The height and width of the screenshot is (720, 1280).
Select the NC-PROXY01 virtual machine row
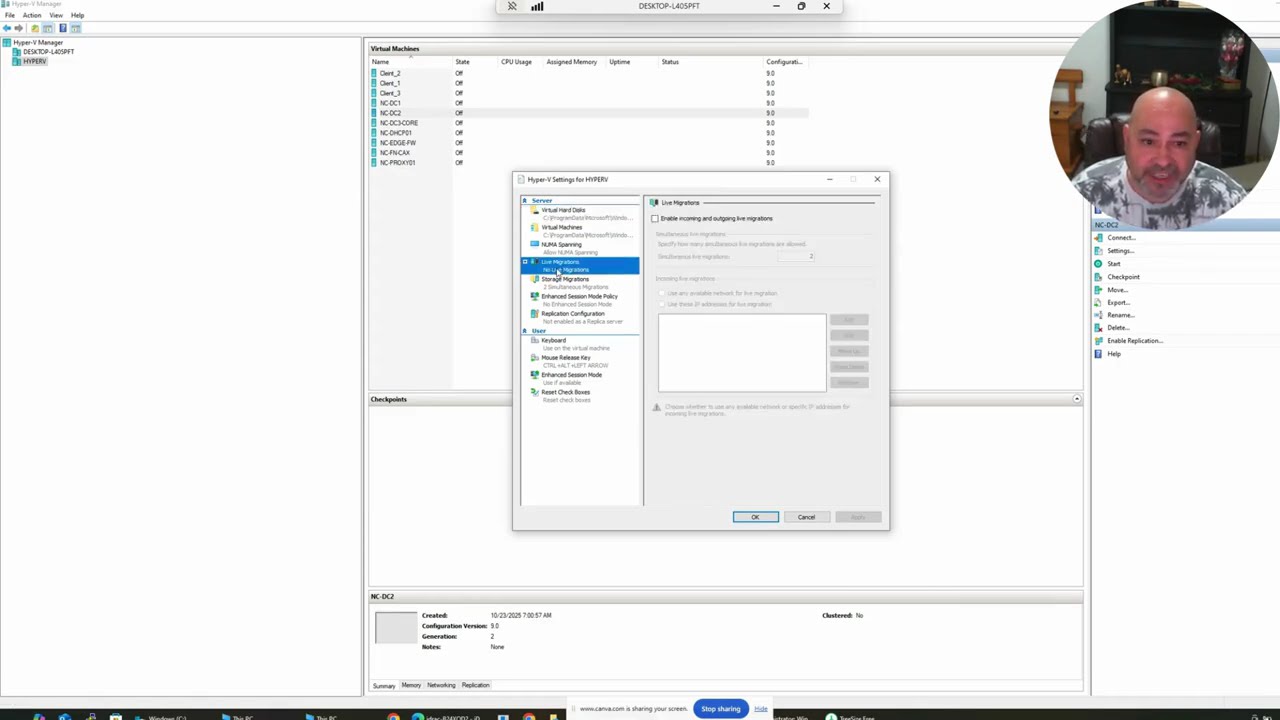coord(588,162)
